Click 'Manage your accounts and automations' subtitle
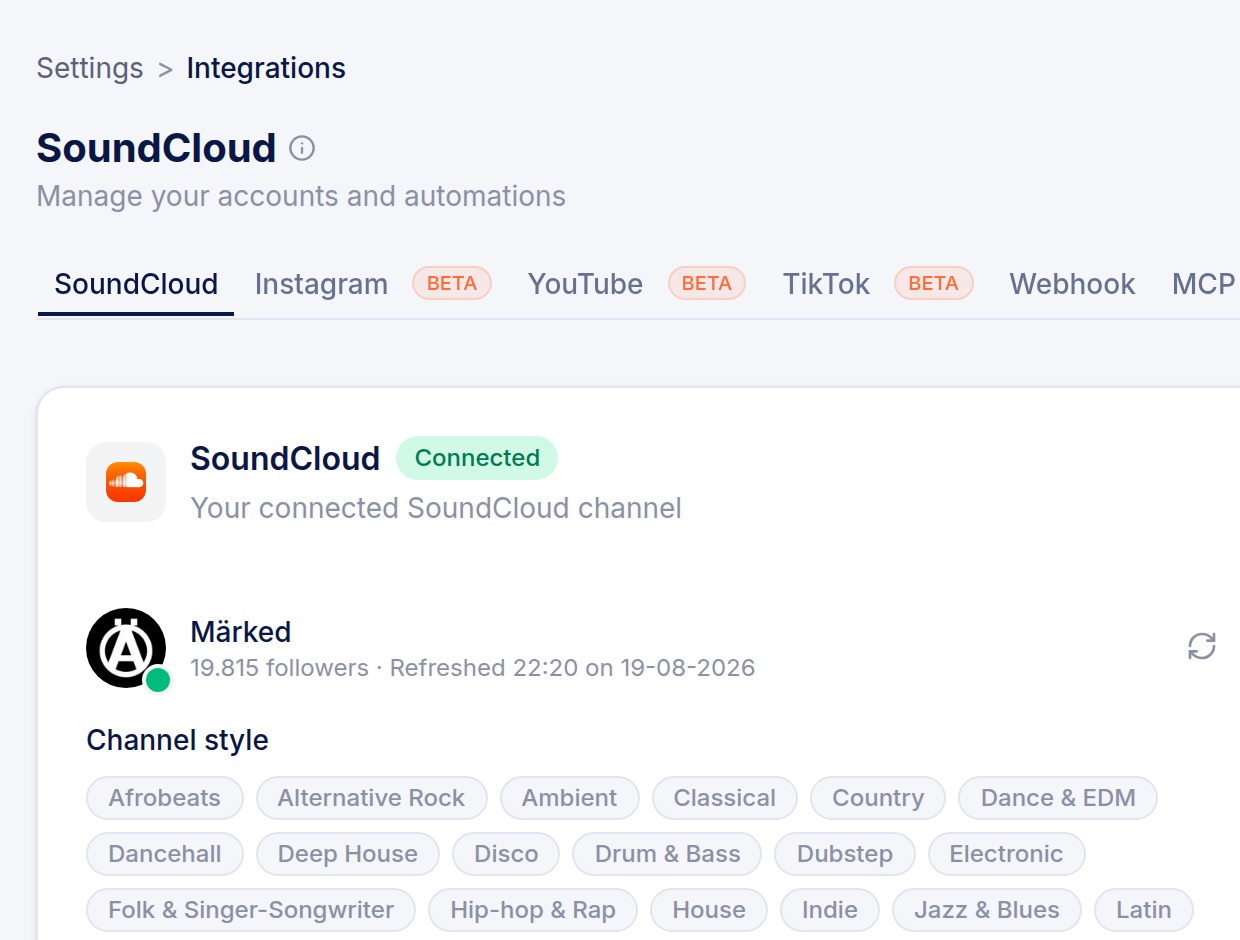The image size is (1240, 940). coord(301,196)
